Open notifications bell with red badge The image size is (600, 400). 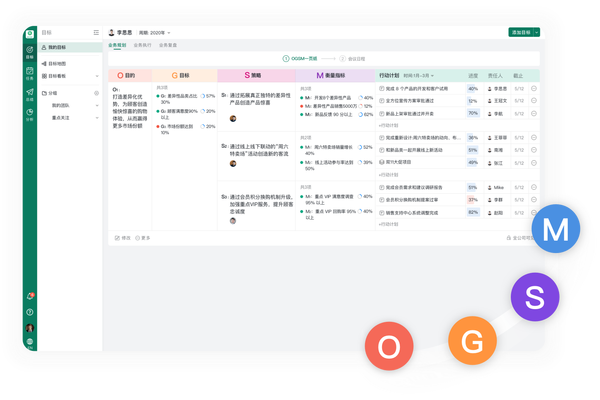pos(30,296)
